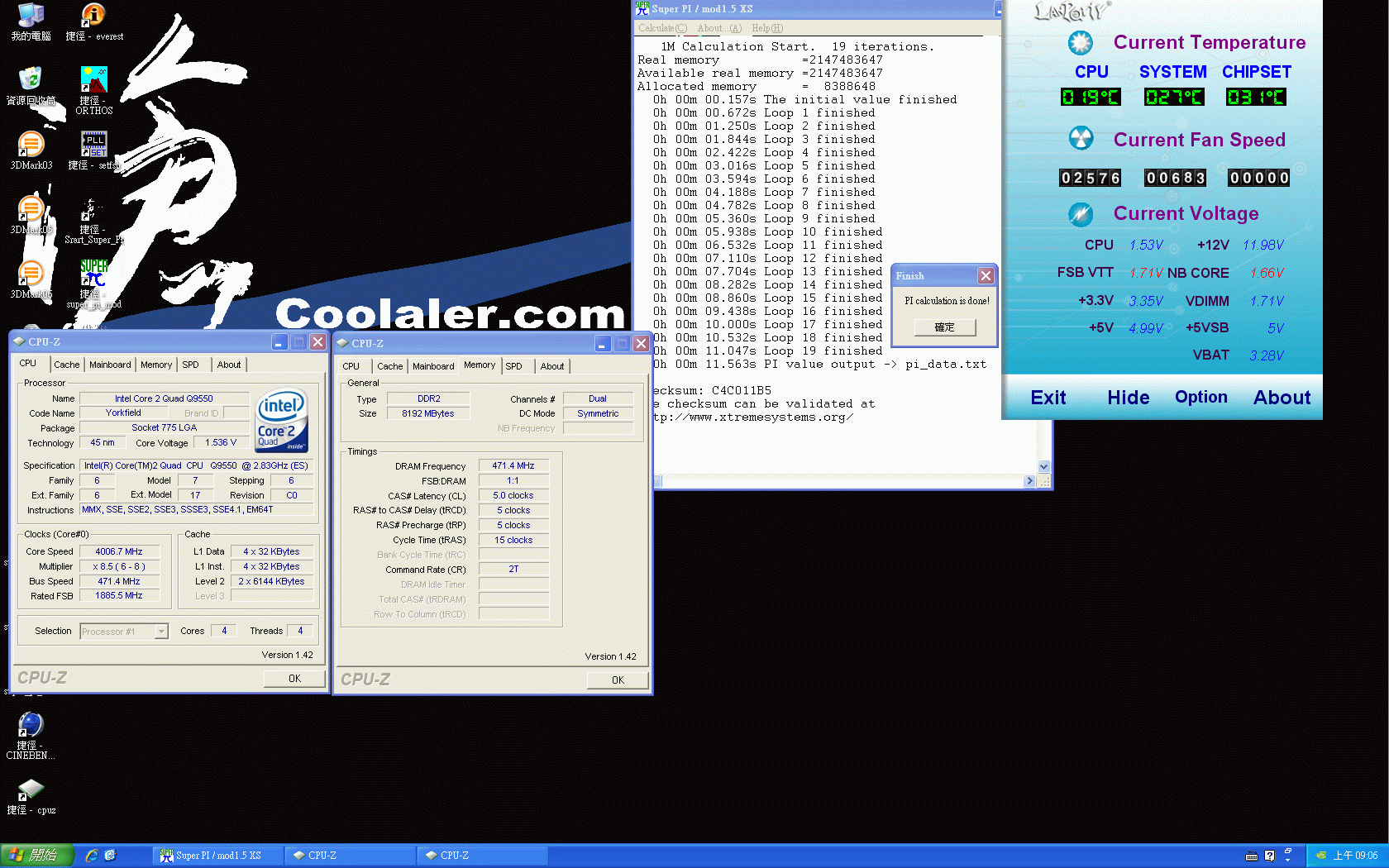Click the Current Voltage lightning icon
Image resolution: width=1389 pixels, height=868 pixels.
[1080, 214]
